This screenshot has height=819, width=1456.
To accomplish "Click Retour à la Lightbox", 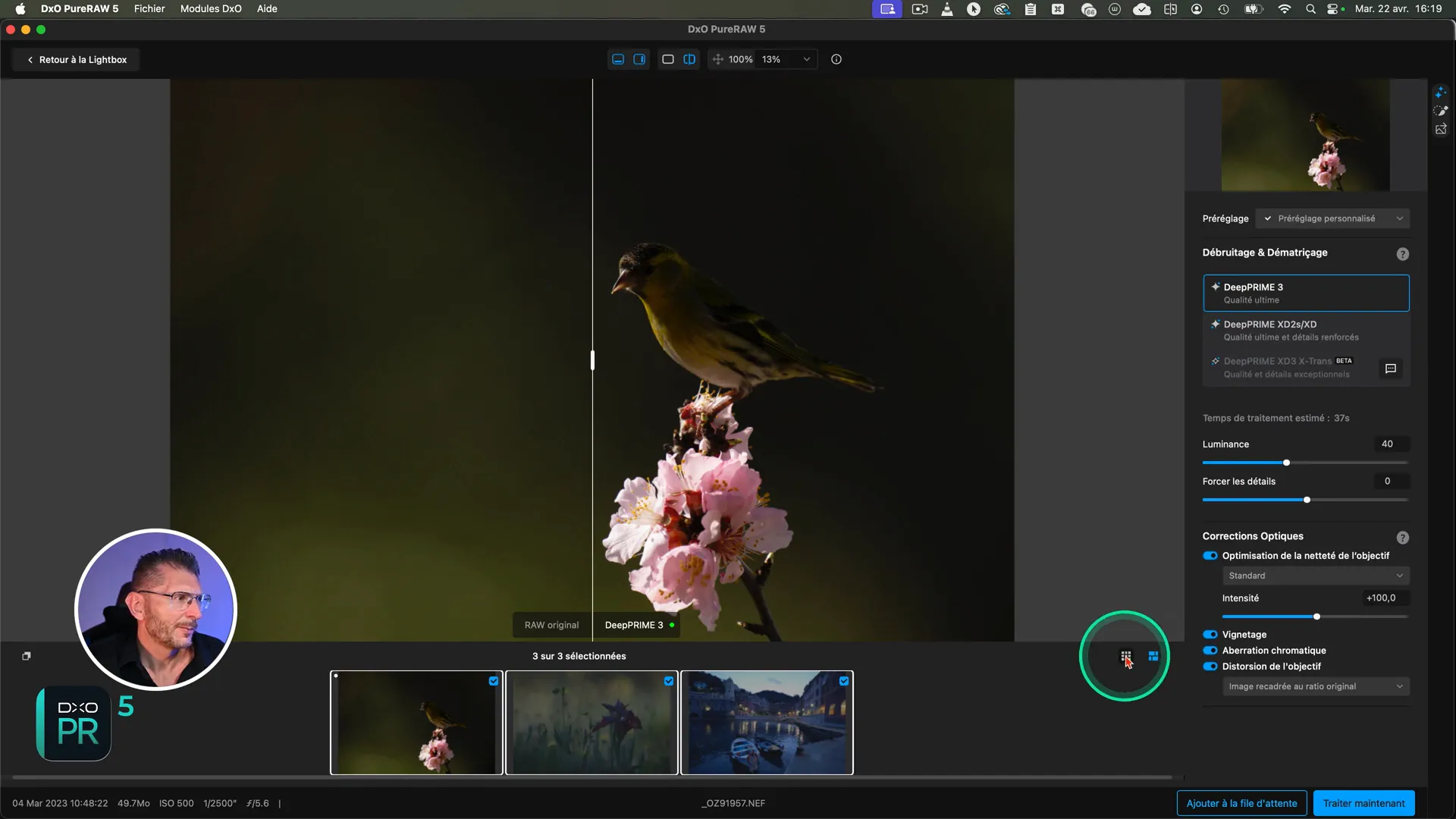I will coord(76,60).
